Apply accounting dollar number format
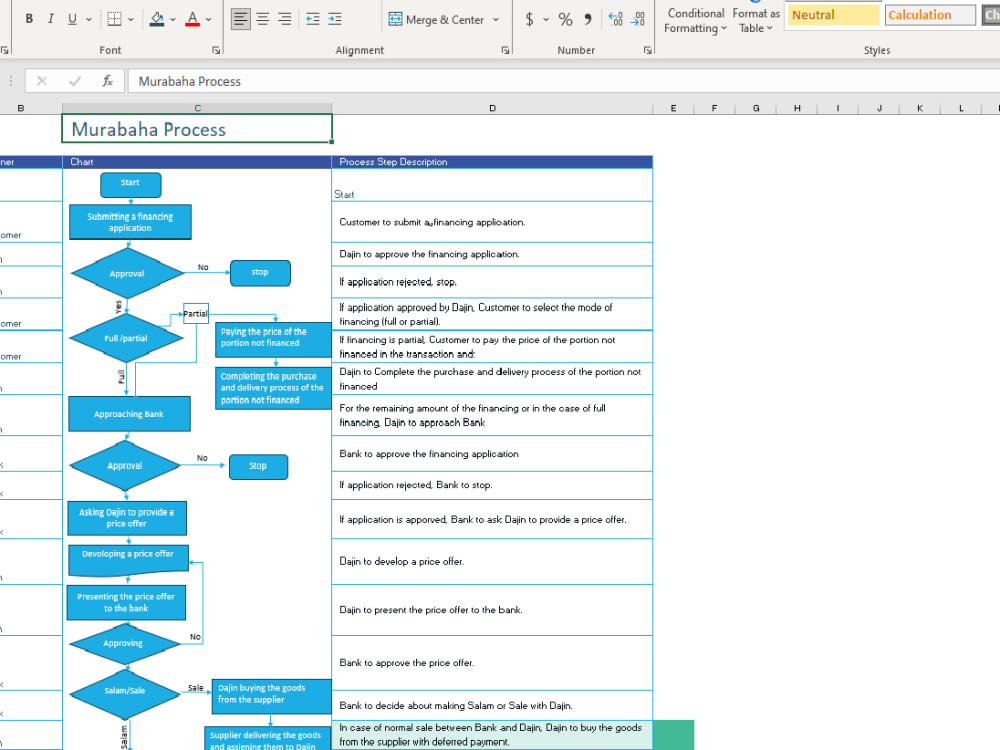The height and width of the screenshot is (750, 1000). point(529,19)
